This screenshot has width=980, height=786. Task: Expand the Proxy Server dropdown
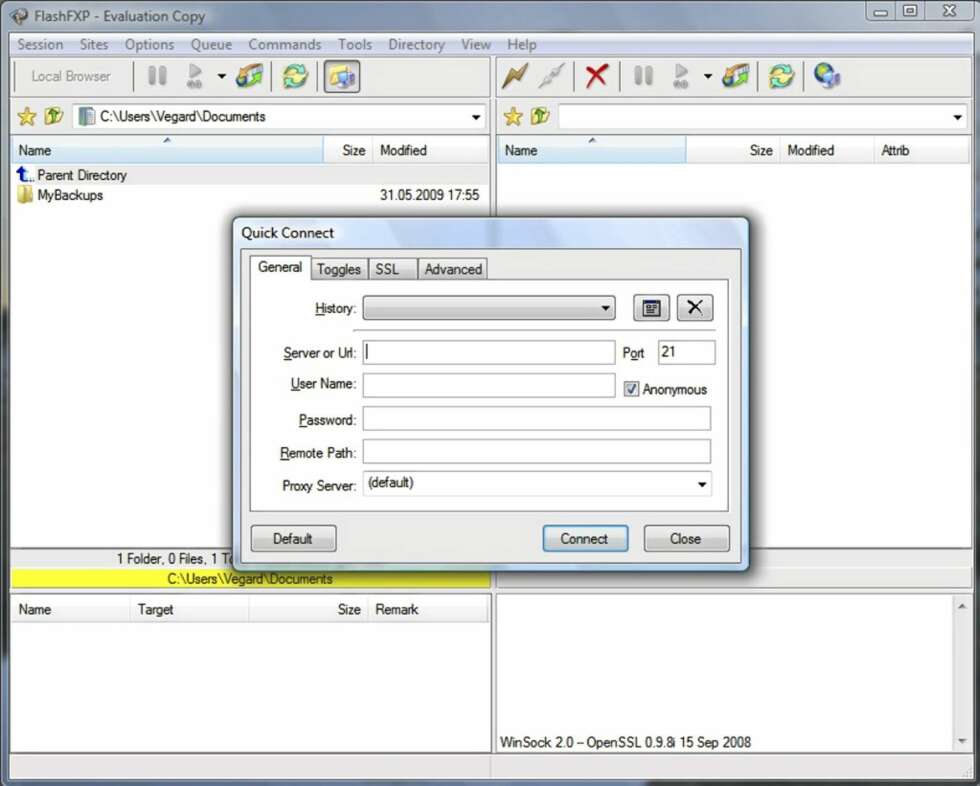click(701, 484)
